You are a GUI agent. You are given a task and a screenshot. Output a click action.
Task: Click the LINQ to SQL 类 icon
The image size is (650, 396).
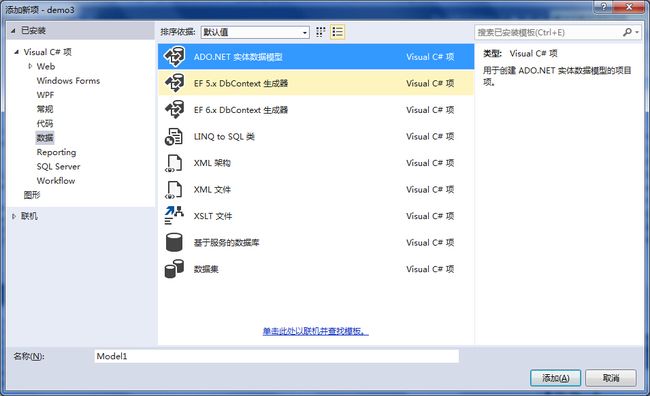pos(174,136)
